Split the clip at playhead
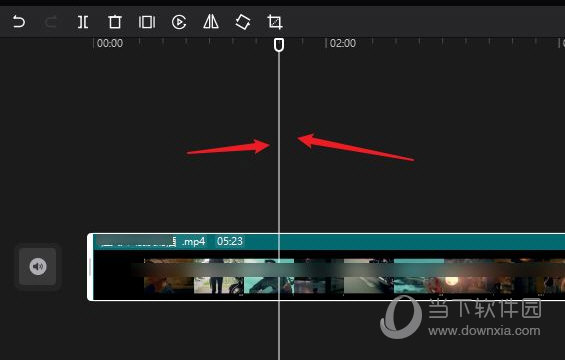This screenshot has height=360, width=565. pos(83,22)
